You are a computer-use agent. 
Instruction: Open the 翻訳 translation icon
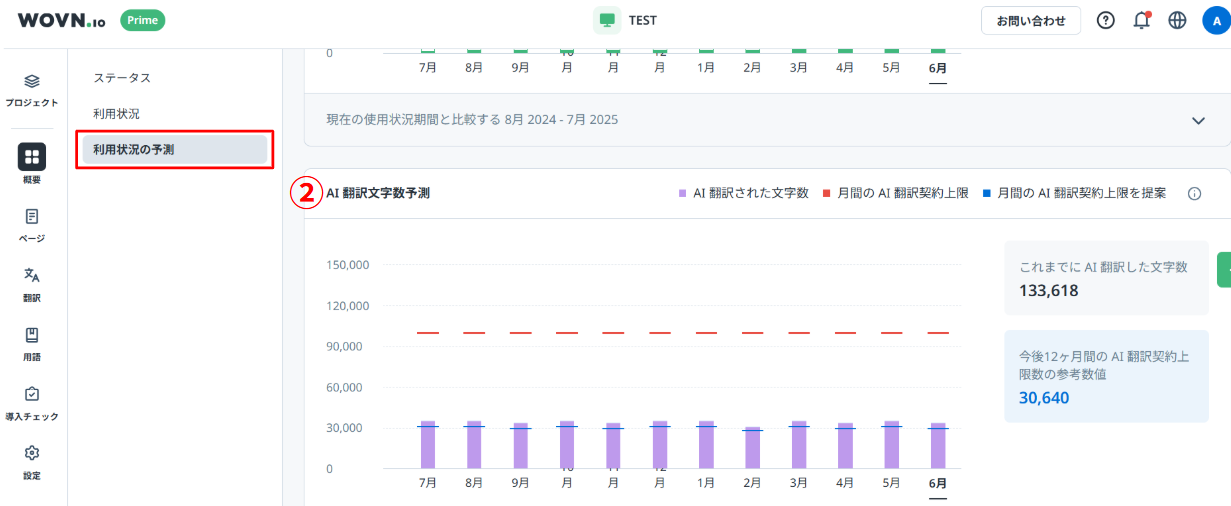click(x=32, y=276)
